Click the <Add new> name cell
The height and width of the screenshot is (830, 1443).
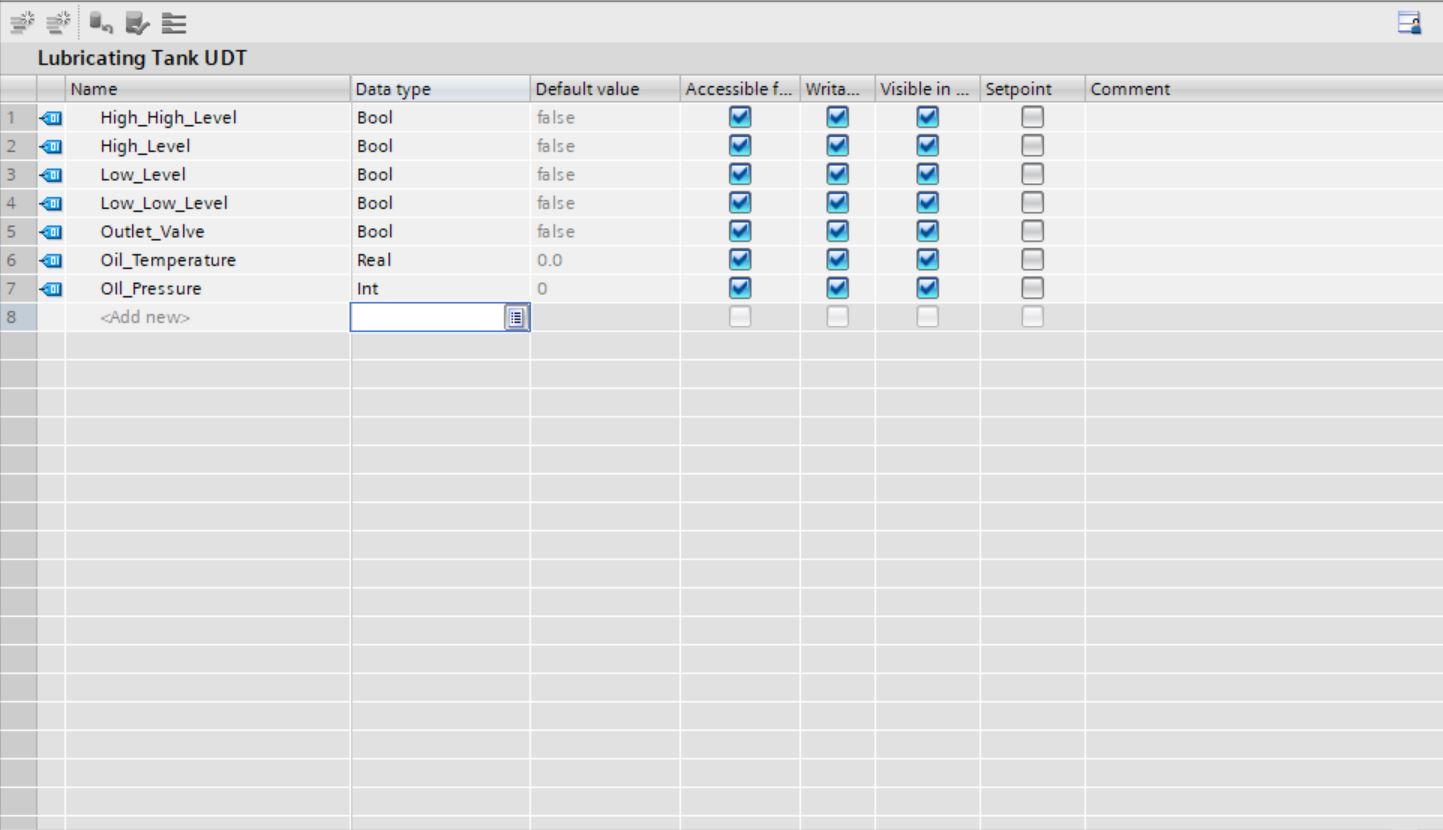[208, 318]
